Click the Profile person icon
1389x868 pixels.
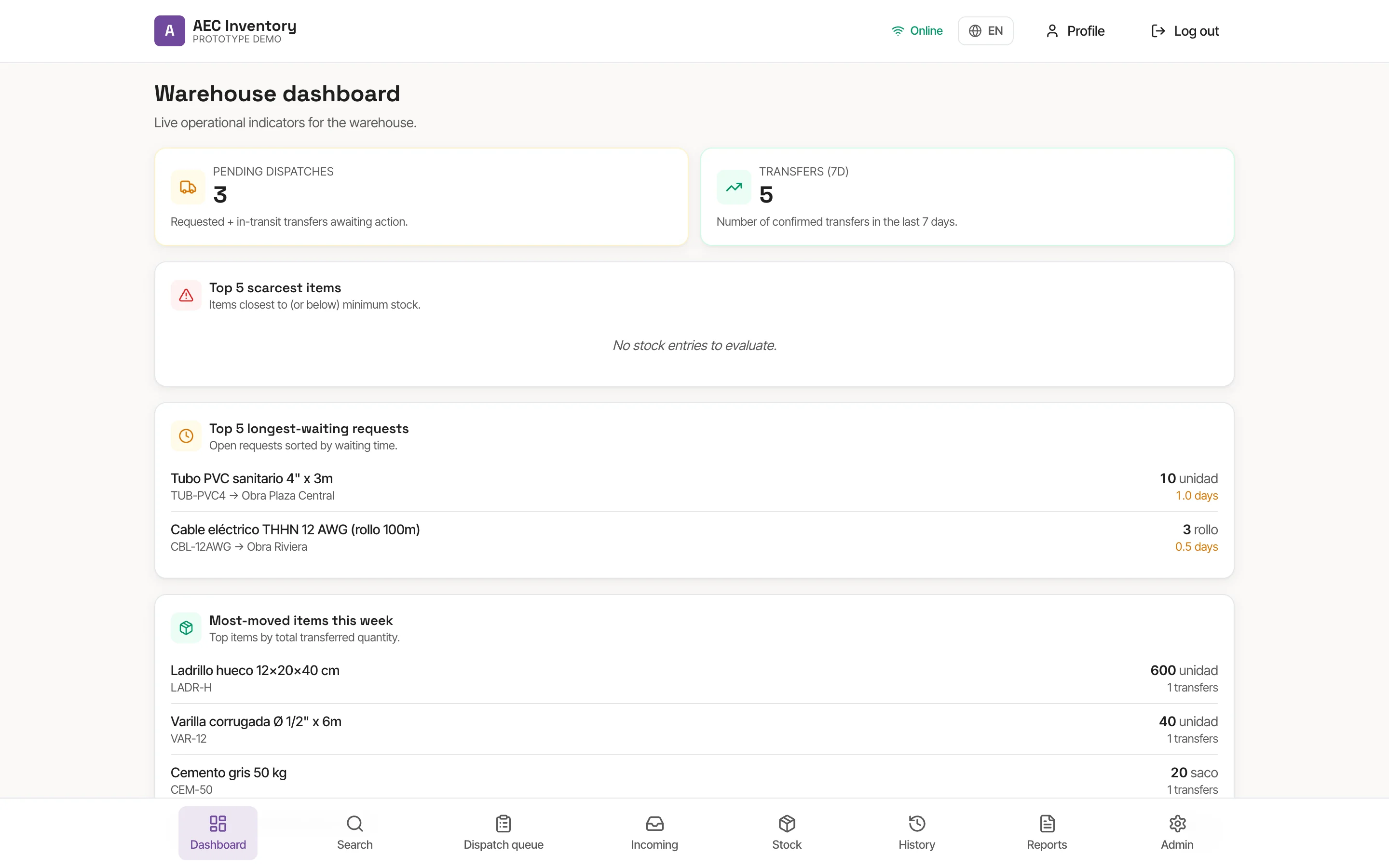(x=1051, y=31)
